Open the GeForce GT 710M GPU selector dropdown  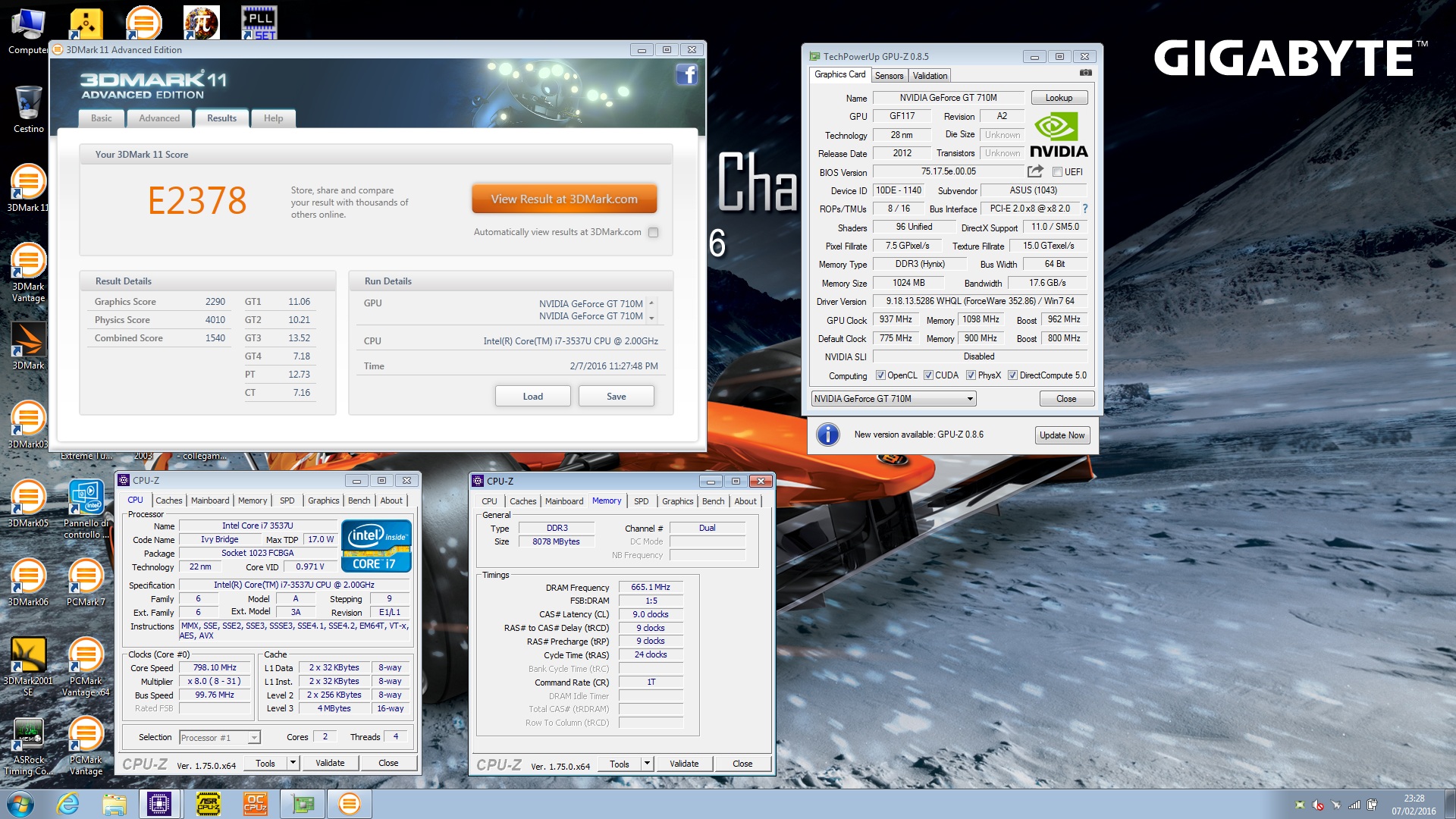[x=893, y=399]
